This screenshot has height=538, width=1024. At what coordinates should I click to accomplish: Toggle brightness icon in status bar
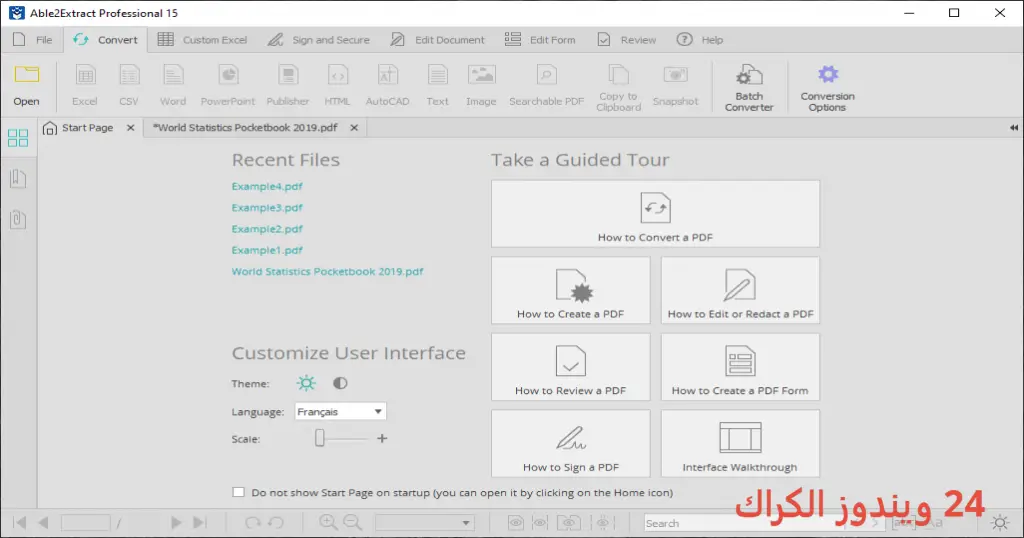pos(1000,522)
